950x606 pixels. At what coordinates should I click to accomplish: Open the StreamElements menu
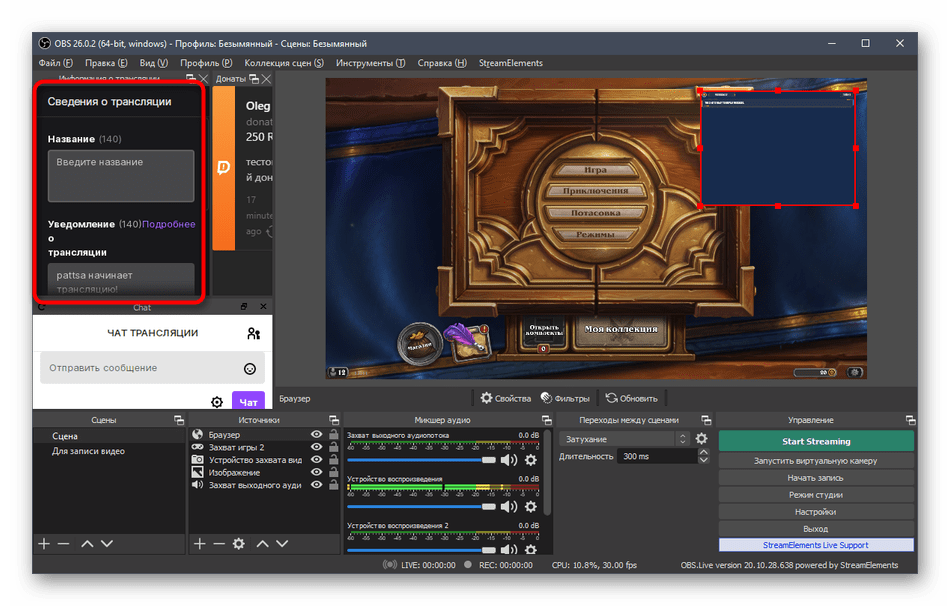click(x=510, y=63)
